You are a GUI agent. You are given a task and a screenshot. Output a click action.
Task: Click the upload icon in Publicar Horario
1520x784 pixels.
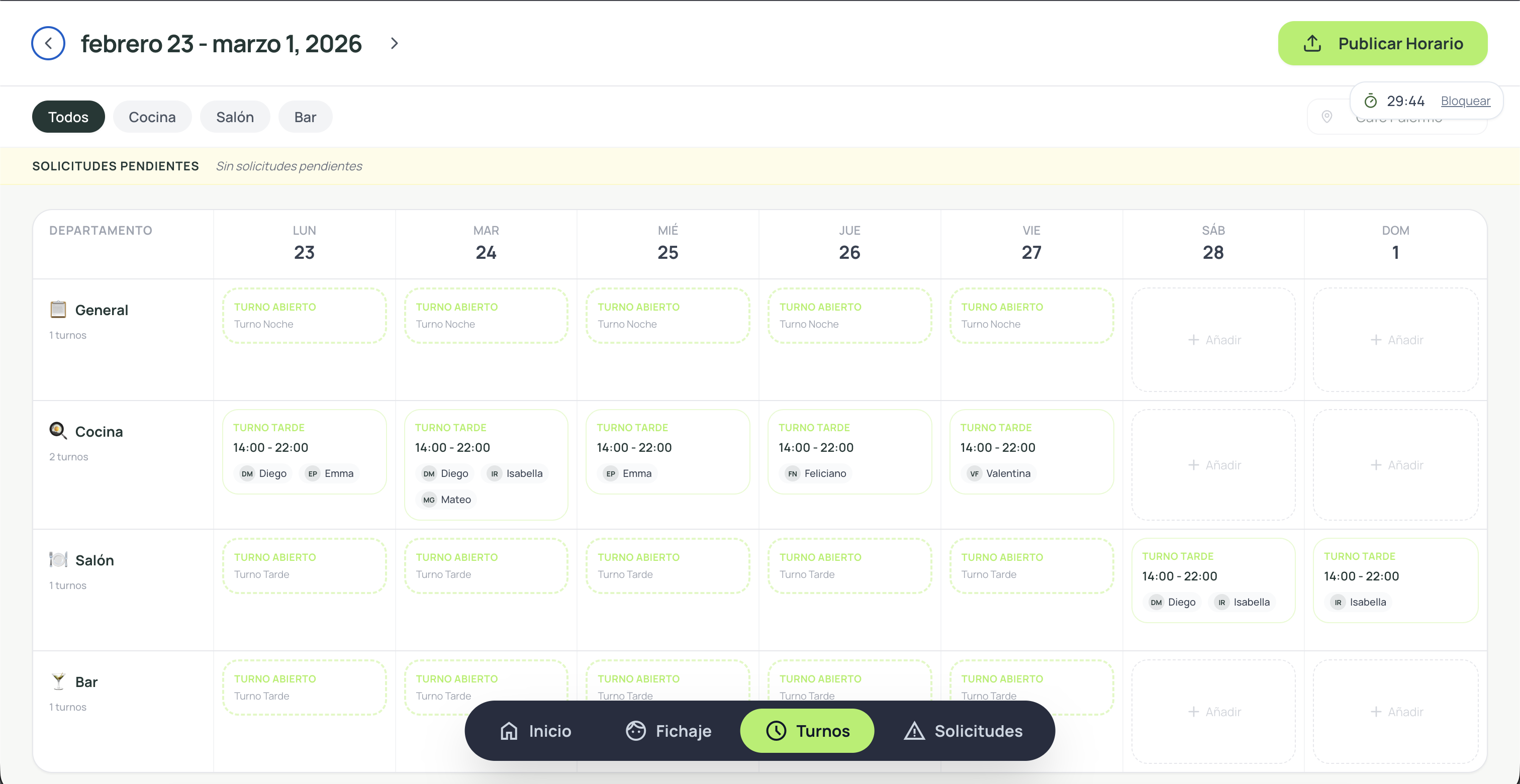(1312, 43)
